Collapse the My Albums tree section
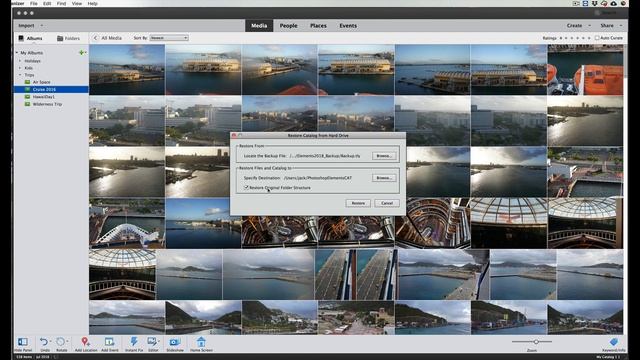The width and height of the screenshot is (640, 360). point(17,53)
